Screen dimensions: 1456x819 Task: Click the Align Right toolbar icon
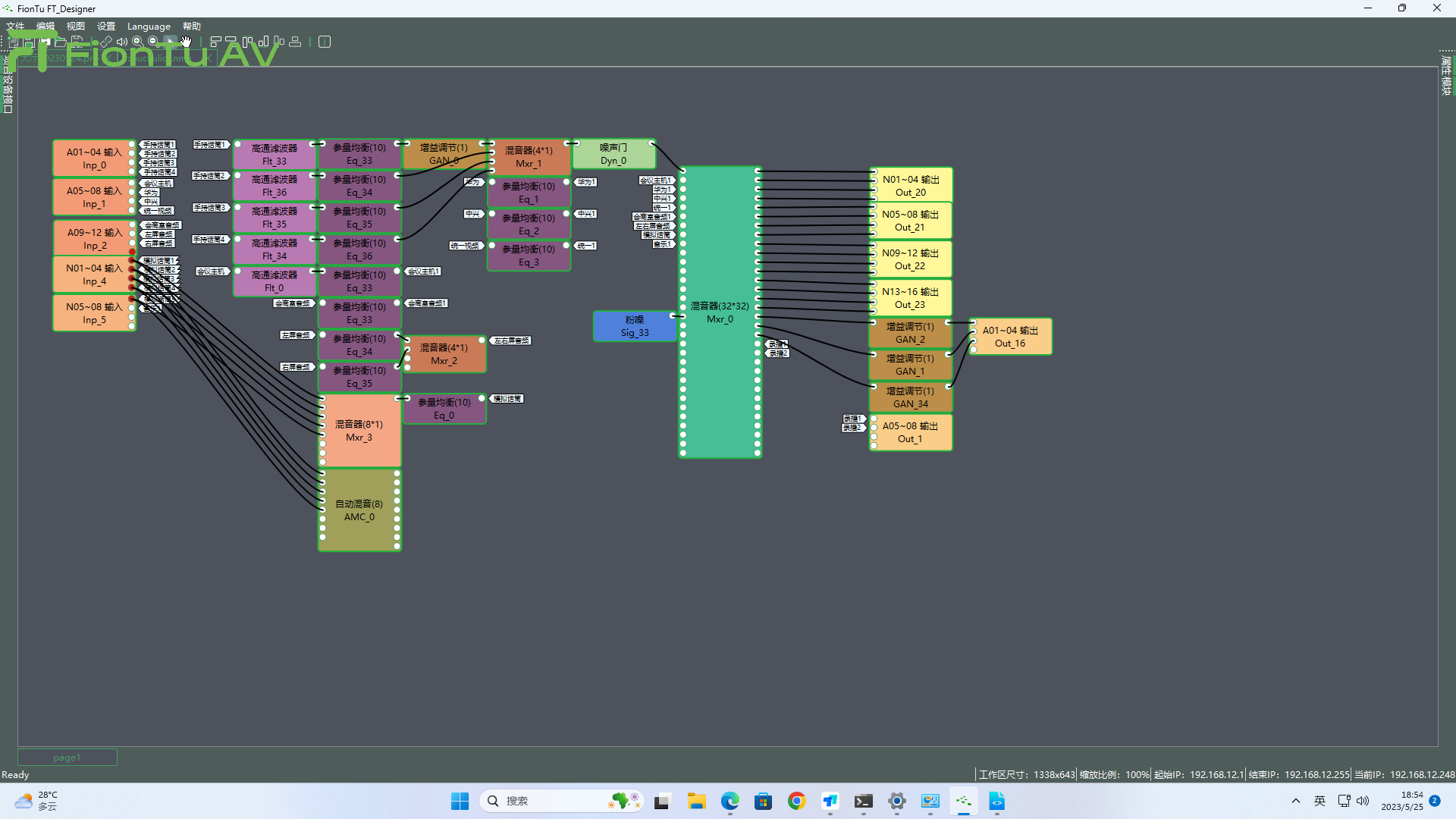coord(231,42)
